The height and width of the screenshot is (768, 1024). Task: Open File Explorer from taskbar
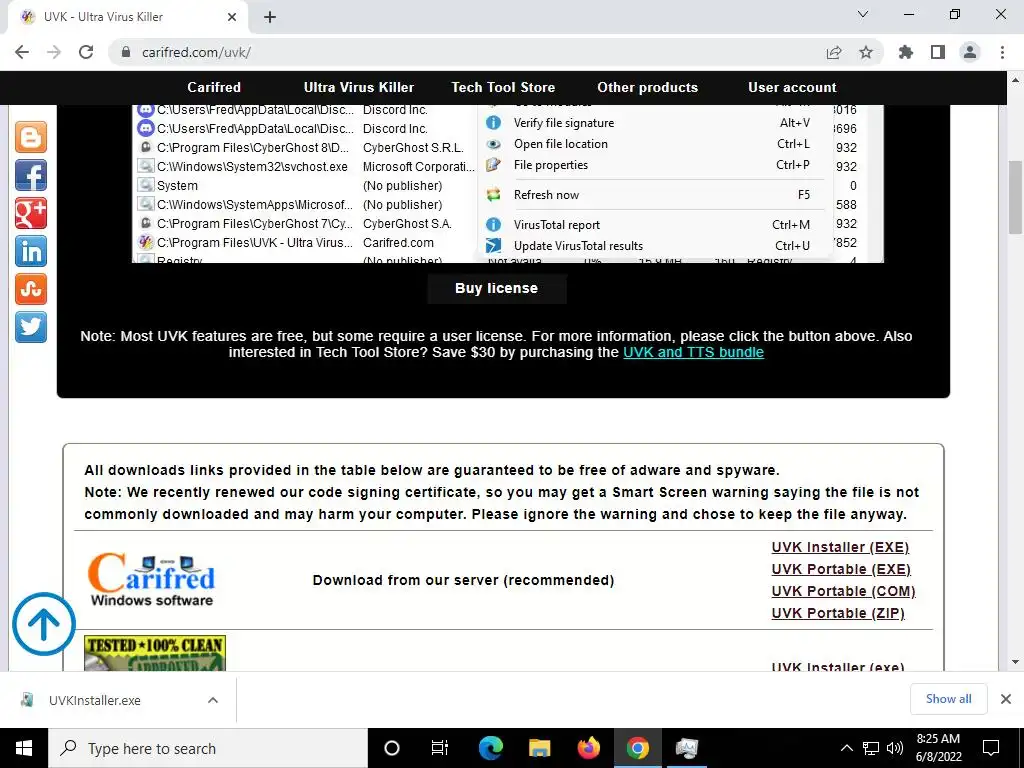[x=539, y=748]
